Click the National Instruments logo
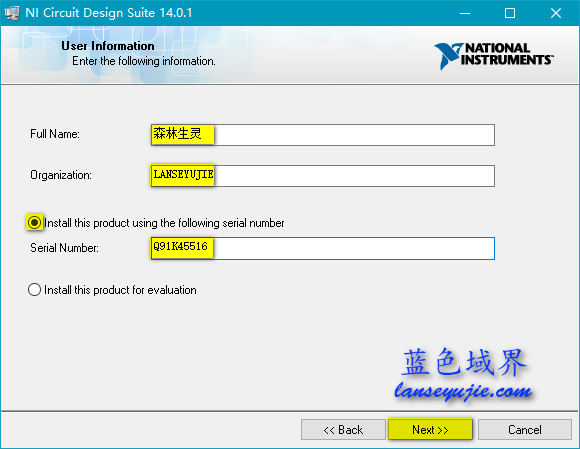The width and height of the screenshot is (580, 449). [494, 55]
